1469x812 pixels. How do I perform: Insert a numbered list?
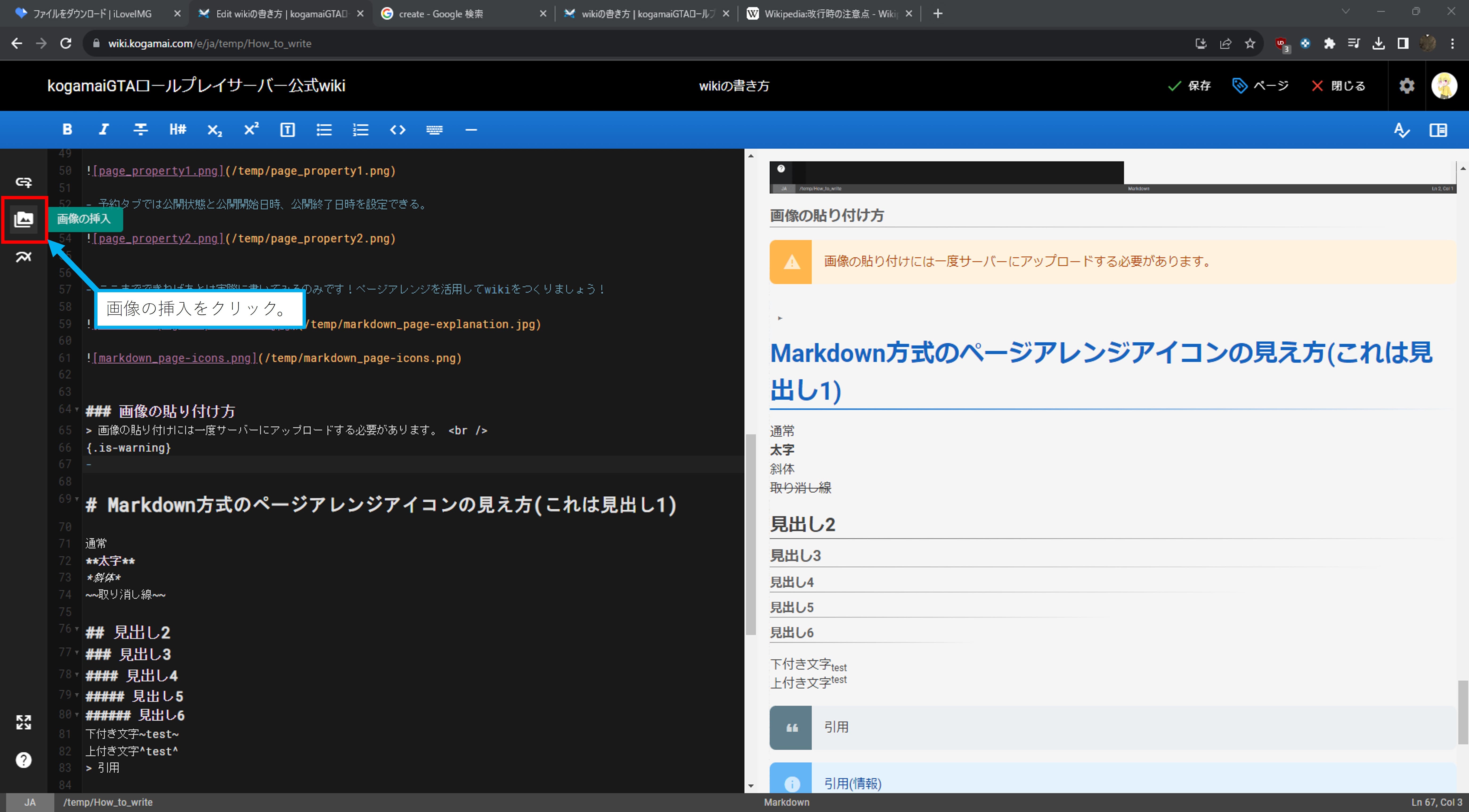pyautogui.click(x=360, y=130)
